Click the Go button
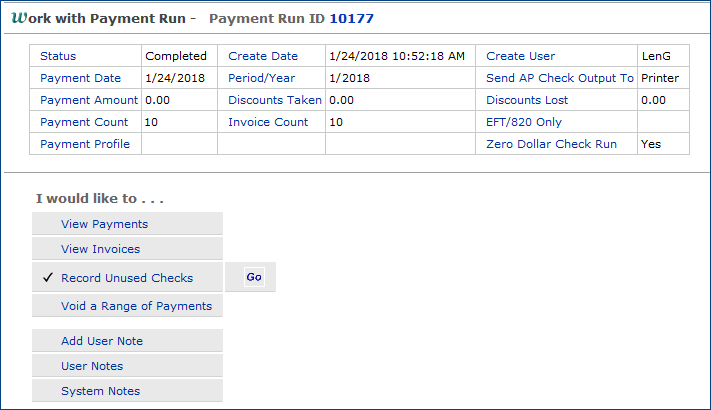Viewport: 711px width, 410px height. pos(254,277)
